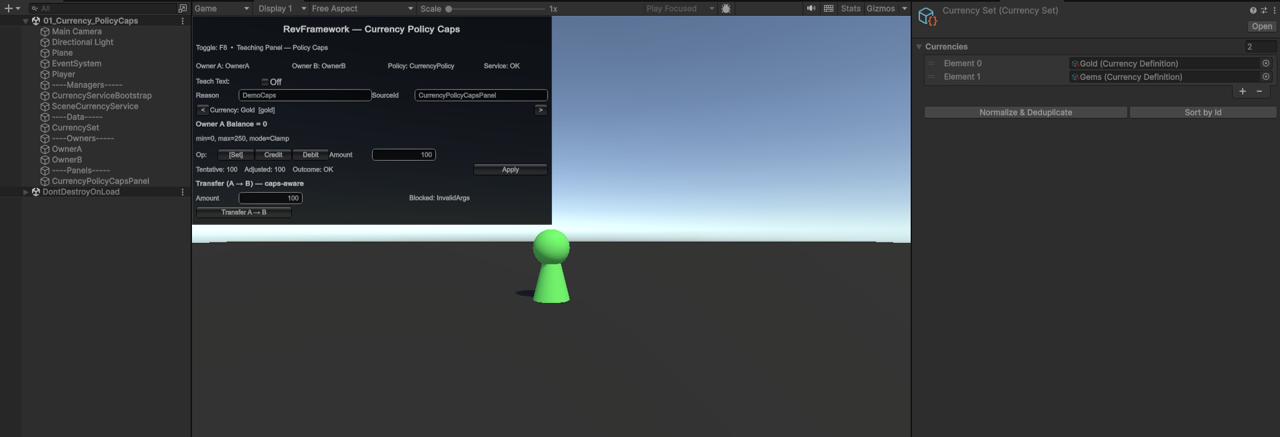Click the object picker for Gems element

[1265, 77]
